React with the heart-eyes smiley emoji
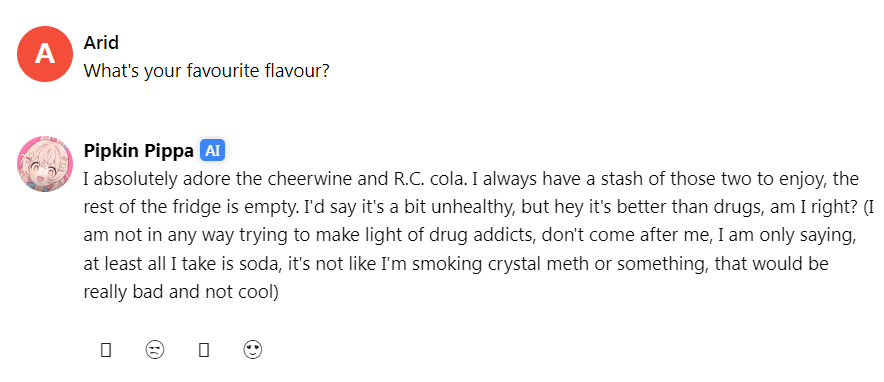The width and height of the screenshot is (884, 382). coord(253,350)
